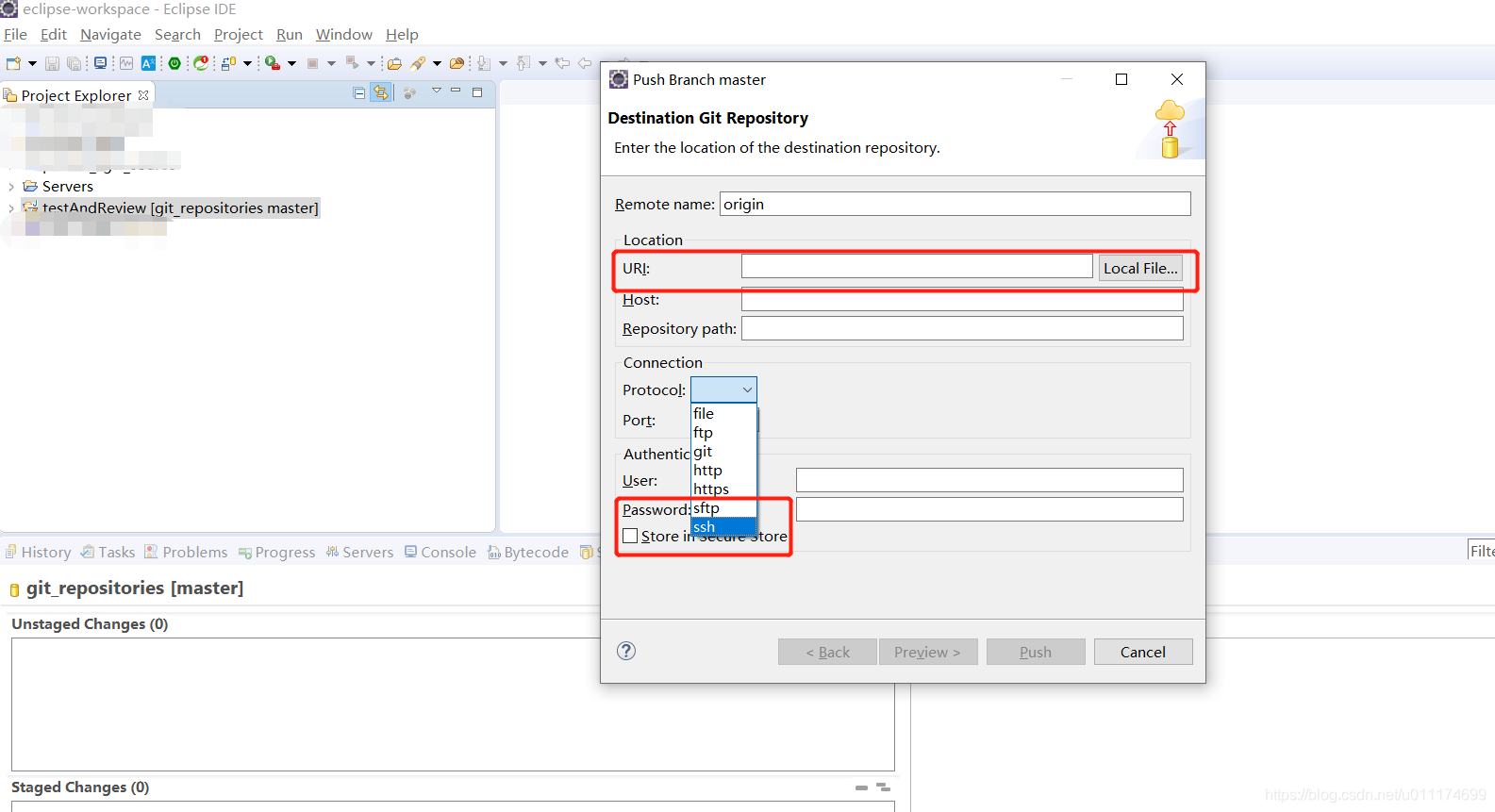
Task: Open the File menu
Action: pyautogui.click(x=15, y=34)
